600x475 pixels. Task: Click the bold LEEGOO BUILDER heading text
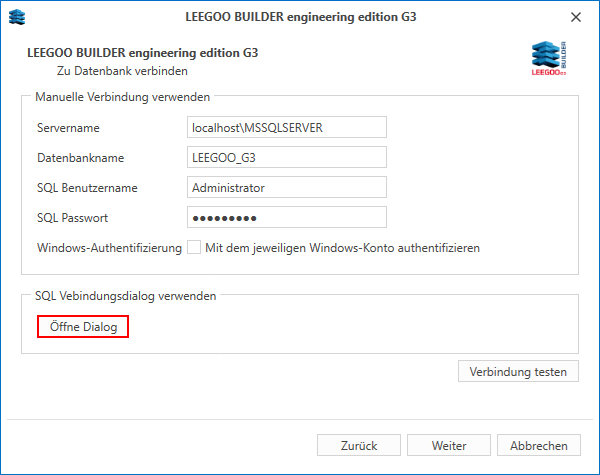pos(143,53)
